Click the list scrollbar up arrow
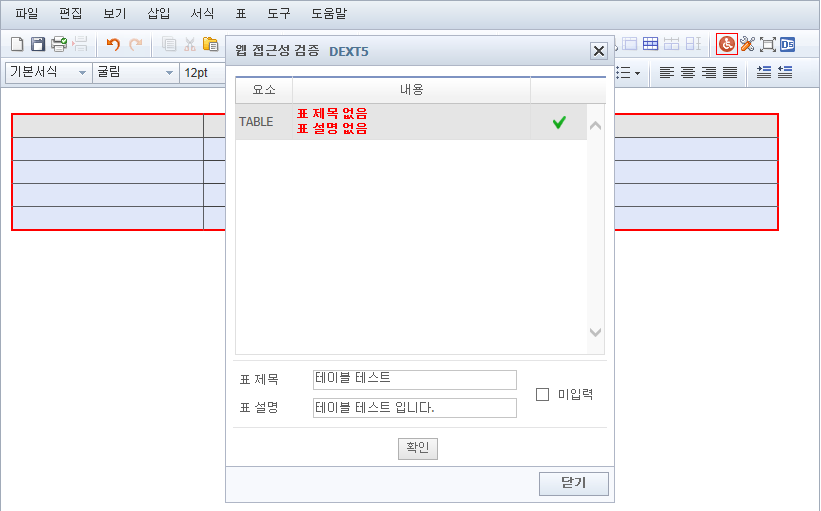Viewport: 821px width, 511px height. coord(595,126)
